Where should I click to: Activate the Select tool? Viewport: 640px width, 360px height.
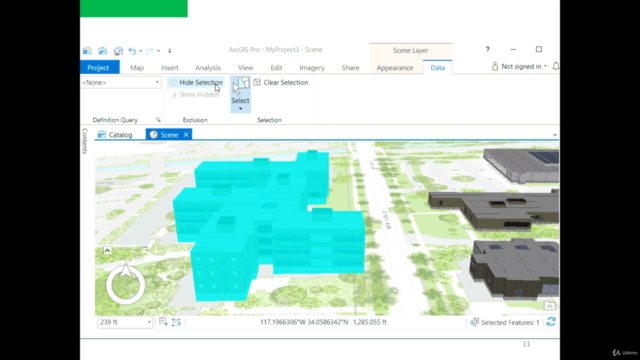(x=240, y=91)
